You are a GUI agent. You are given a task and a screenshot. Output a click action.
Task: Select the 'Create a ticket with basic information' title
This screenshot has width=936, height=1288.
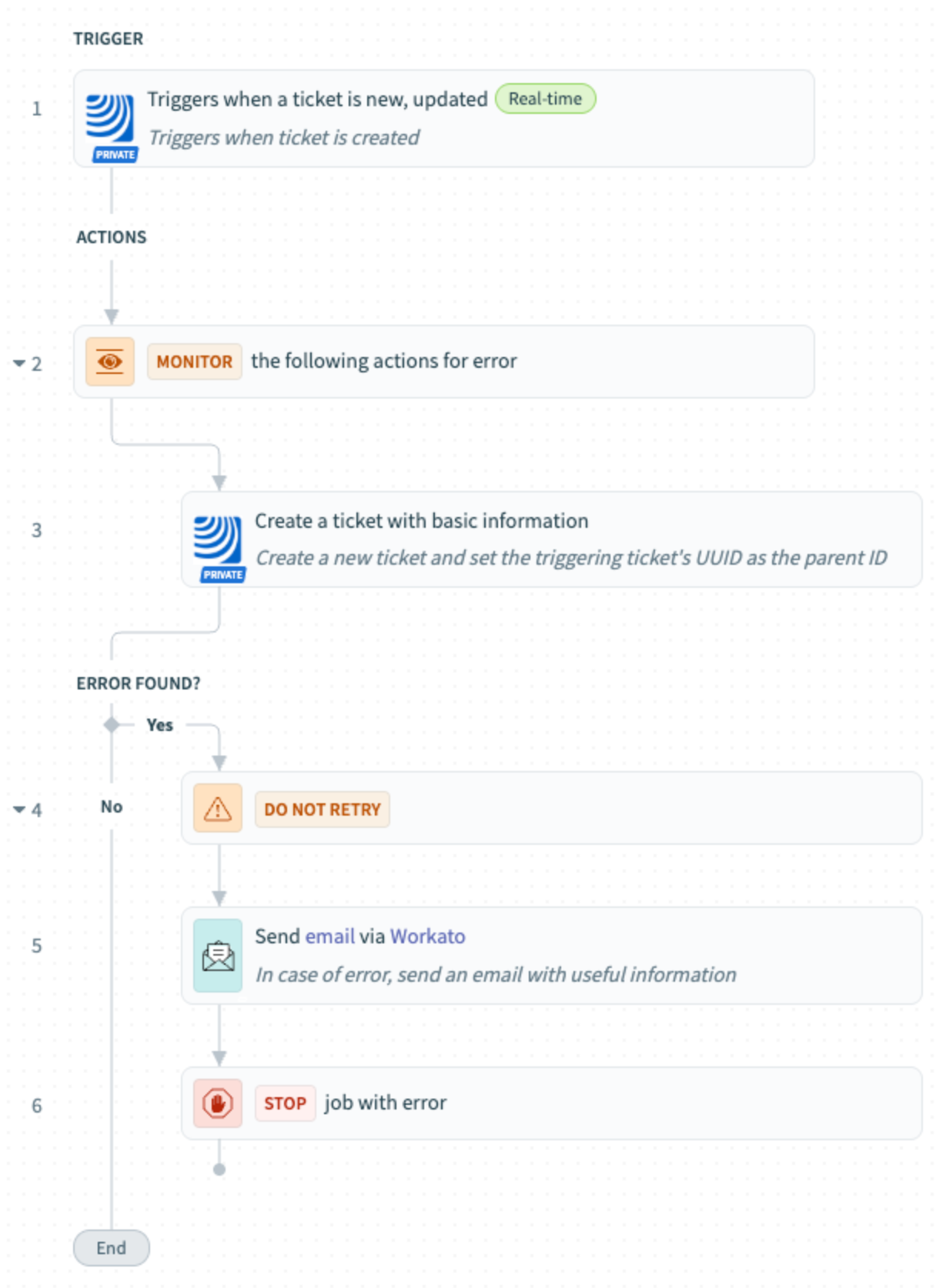point(421,521)
